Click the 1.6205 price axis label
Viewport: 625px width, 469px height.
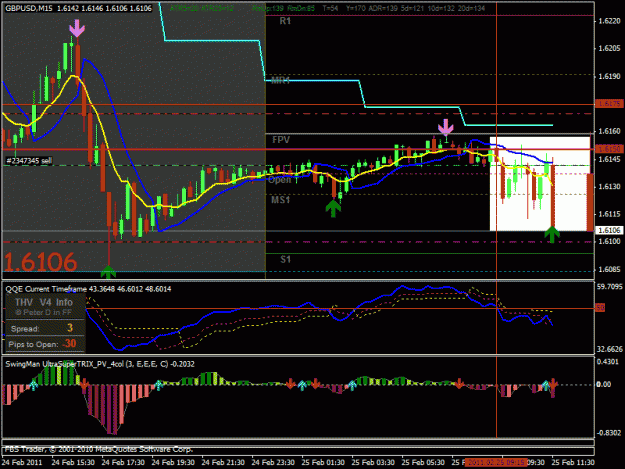pos(609,48)
